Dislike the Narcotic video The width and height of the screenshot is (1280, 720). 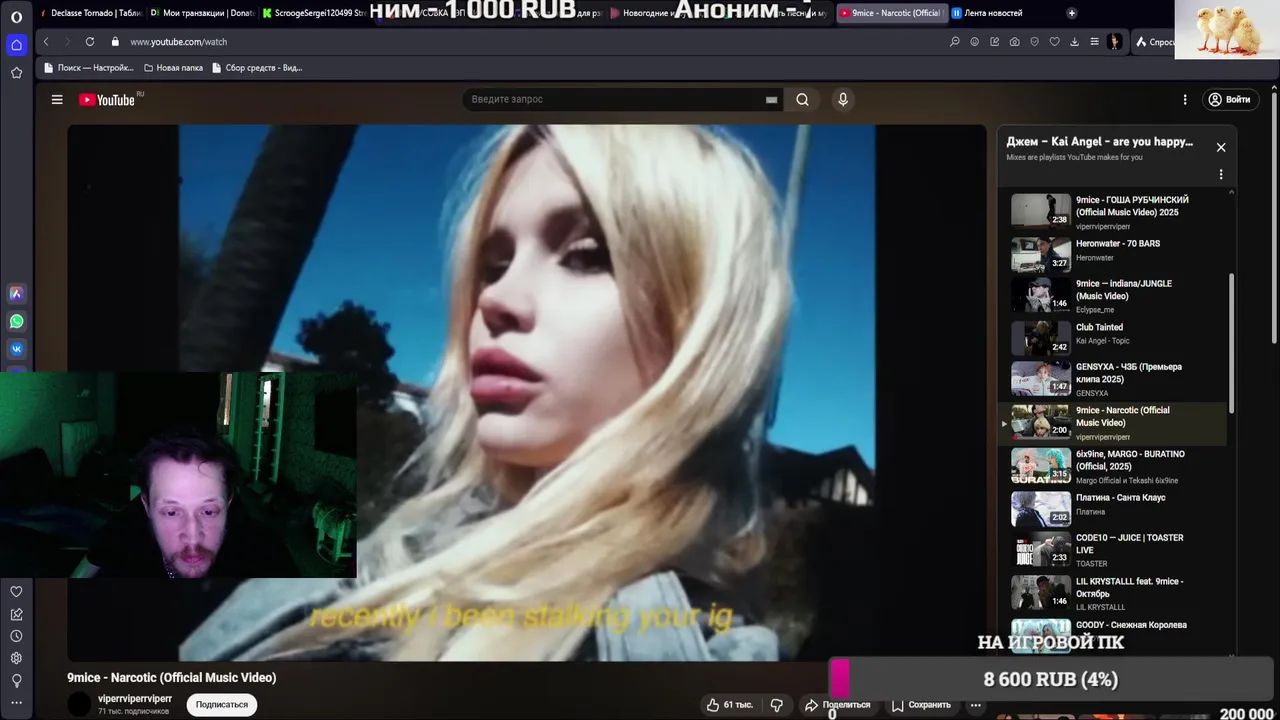[777, 705]
